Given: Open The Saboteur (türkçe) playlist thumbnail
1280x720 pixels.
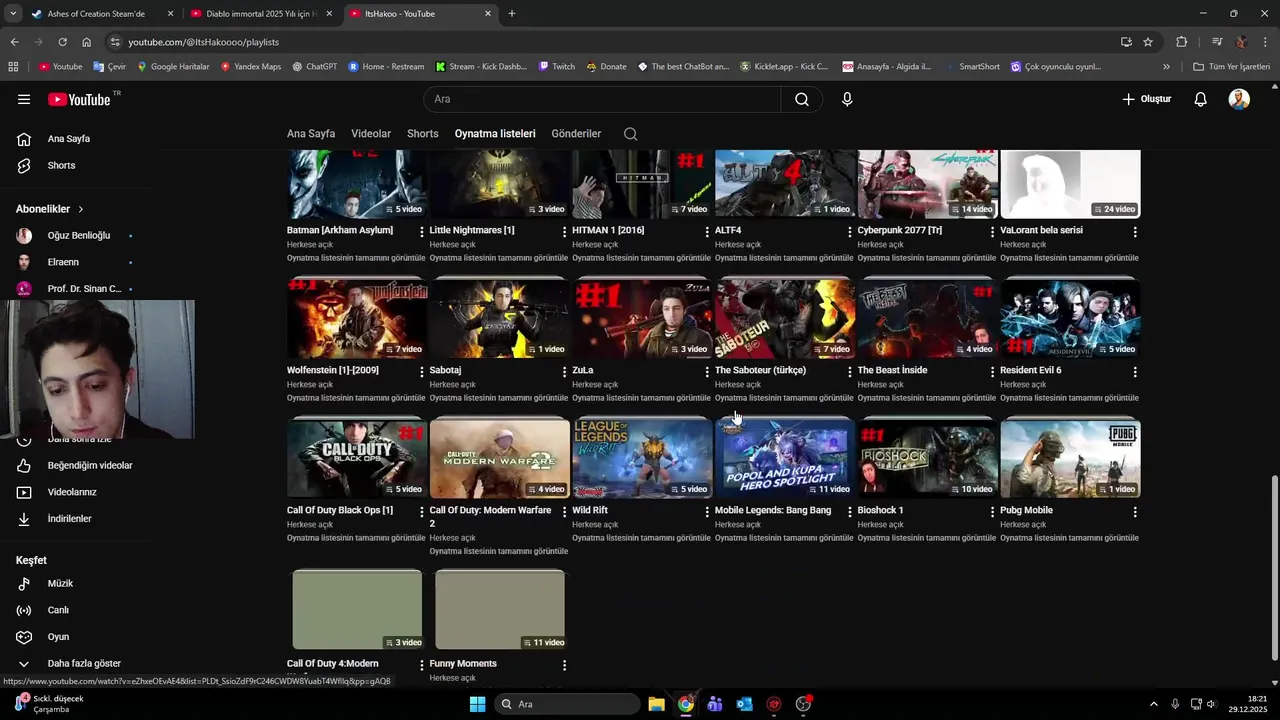Looking at the screenshot, I should [785, 318].
